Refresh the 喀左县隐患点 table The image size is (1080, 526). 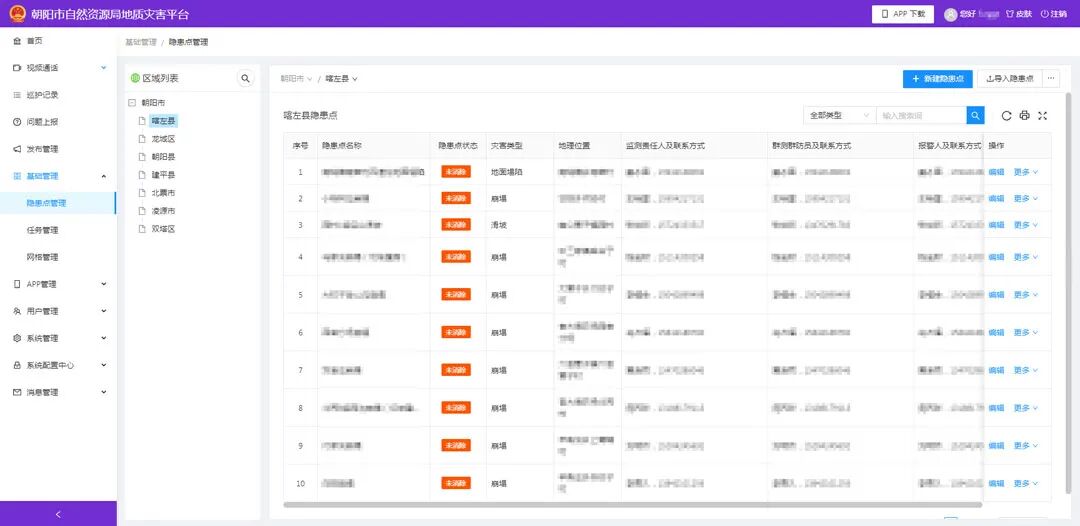(x=1006, y=116)
